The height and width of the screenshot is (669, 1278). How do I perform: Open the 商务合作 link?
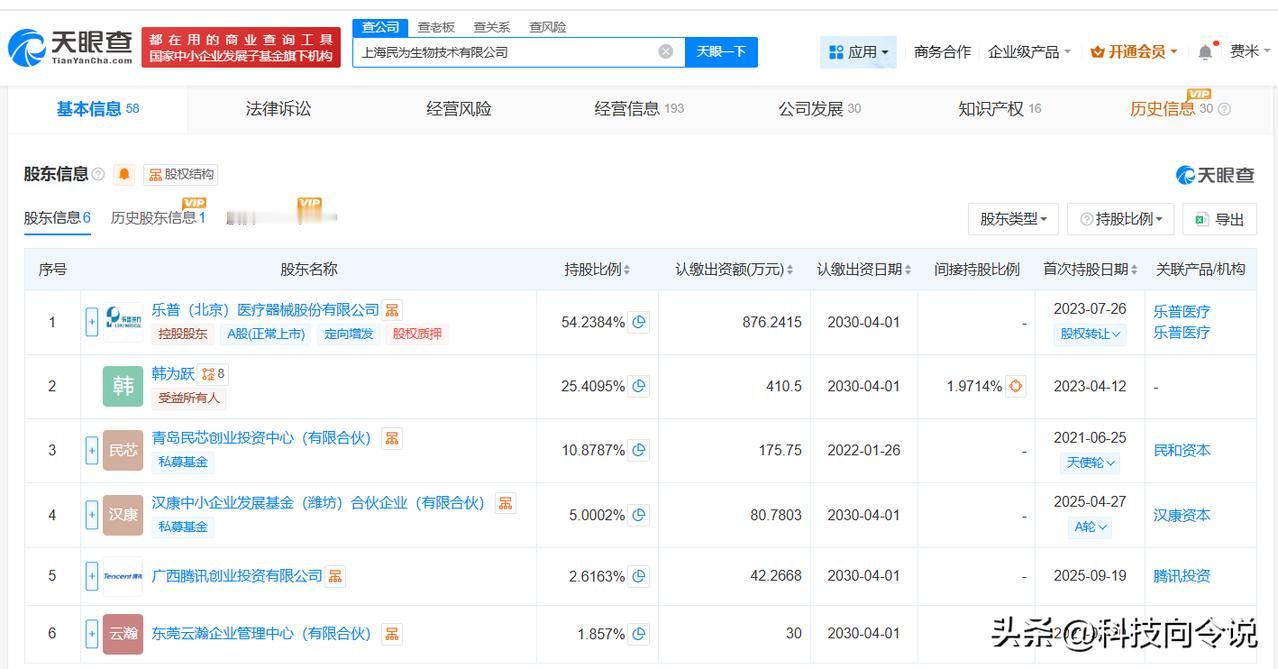coord(942,52)
